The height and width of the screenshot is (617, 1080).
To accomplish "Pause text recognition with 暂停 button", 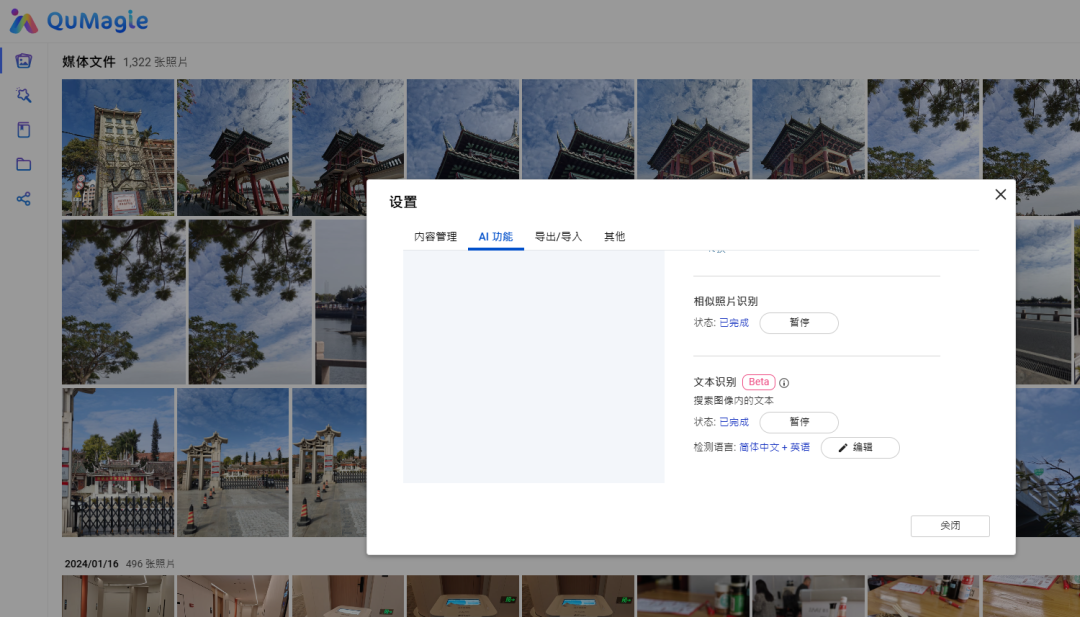I will tap(799, 422).
